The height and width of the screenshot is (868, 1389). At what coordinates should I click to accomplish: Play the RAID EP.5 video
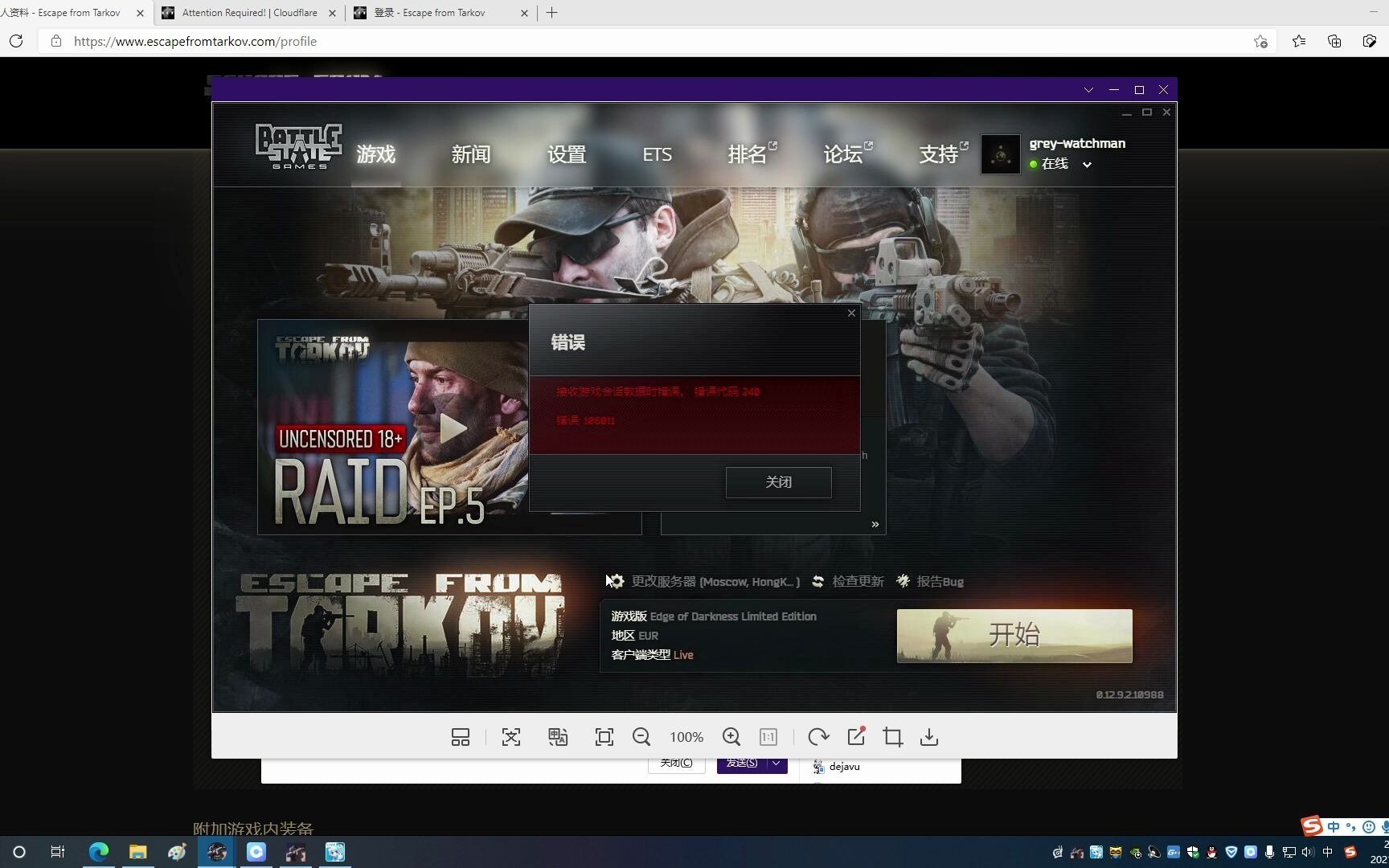(453, 428)
